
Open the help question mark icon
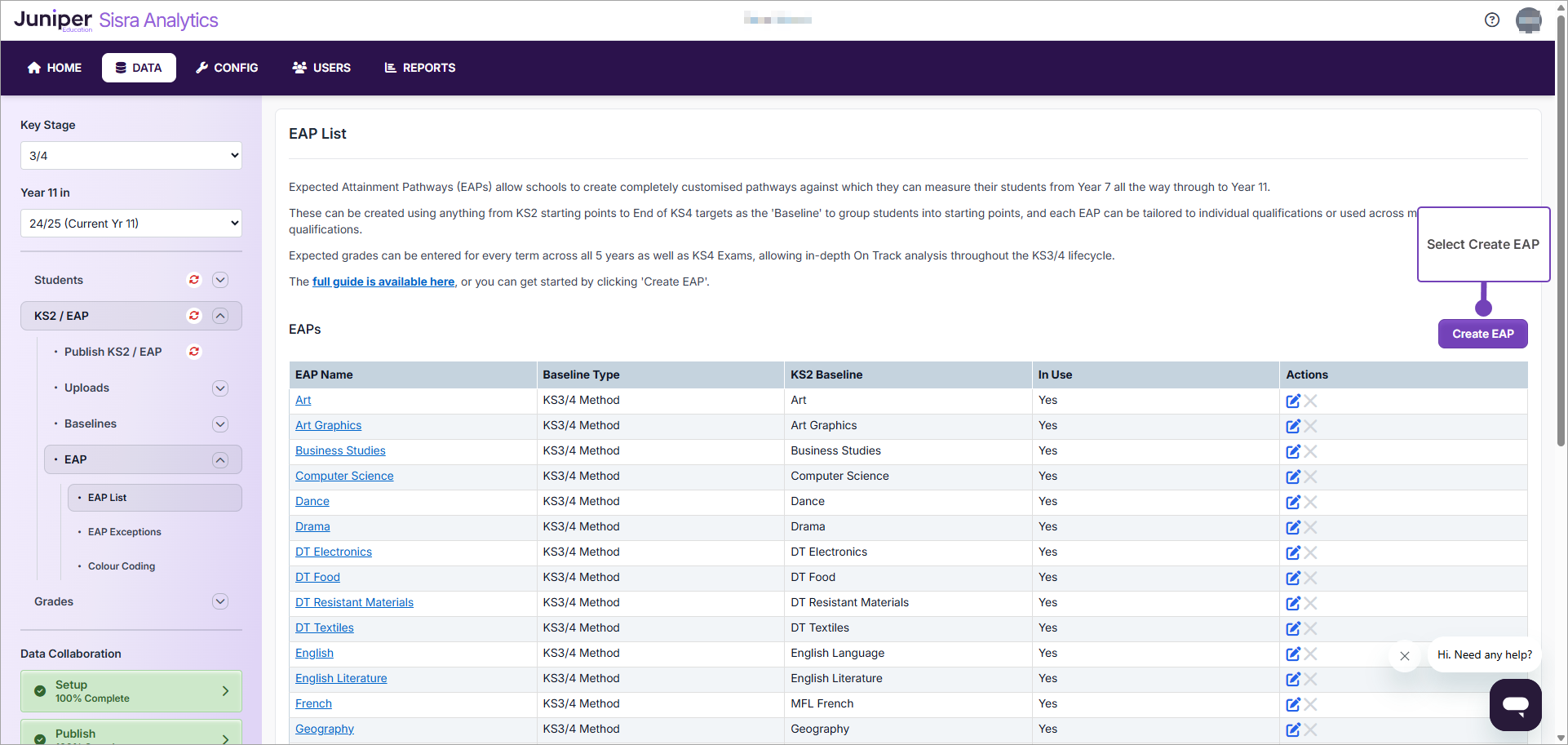[x=1491, y=20]
